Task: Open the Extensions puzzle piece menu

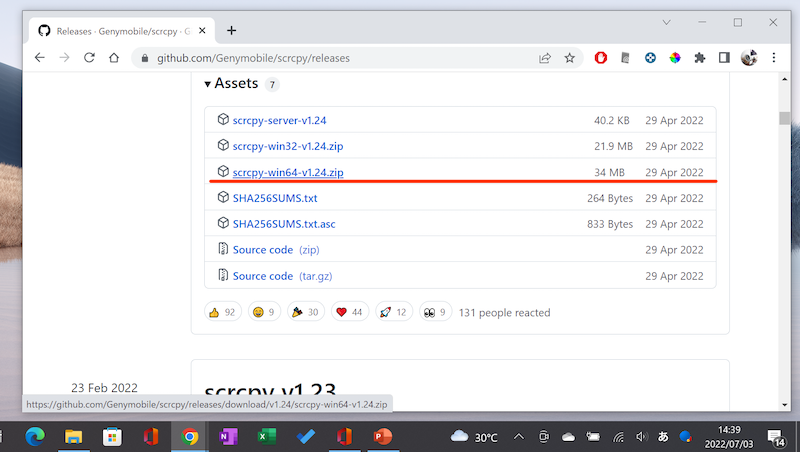Action: pos(699,58)
